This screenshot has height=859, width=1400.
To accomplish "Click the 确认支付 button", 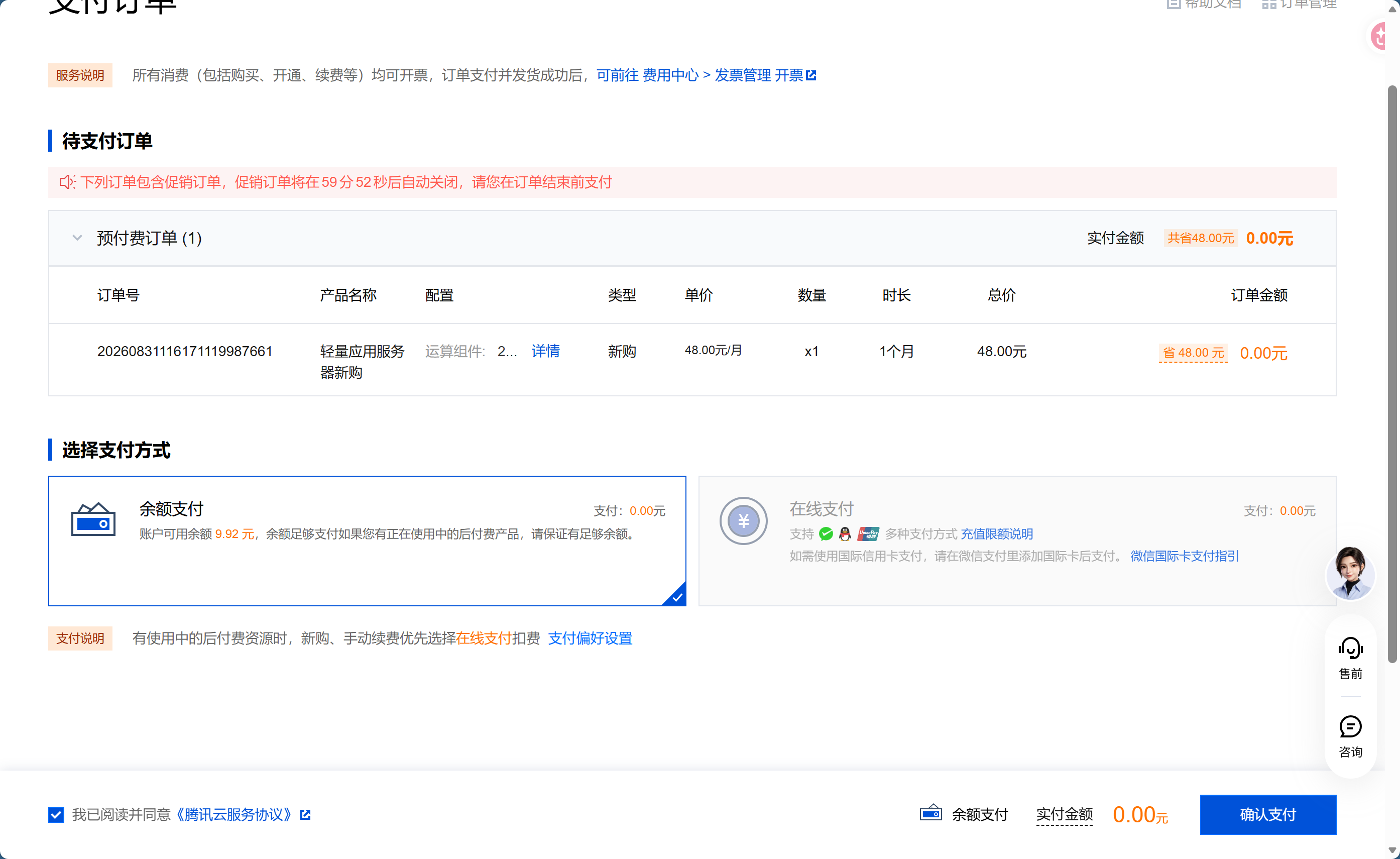I will pyautogui.click(x=1267, y=814).
